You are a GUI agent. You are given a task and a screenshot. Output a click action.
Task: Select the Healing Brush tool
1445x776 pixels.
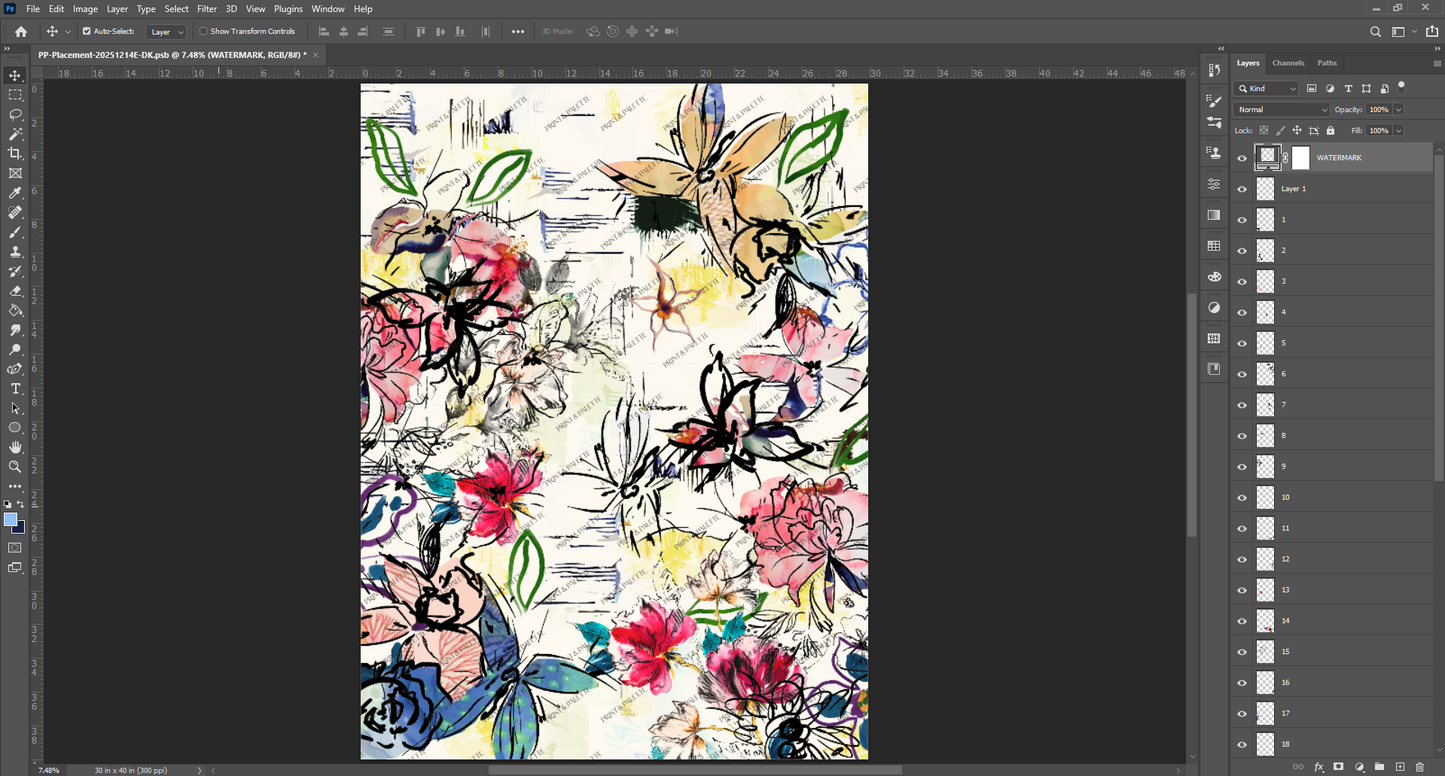[x=15, y=212]
